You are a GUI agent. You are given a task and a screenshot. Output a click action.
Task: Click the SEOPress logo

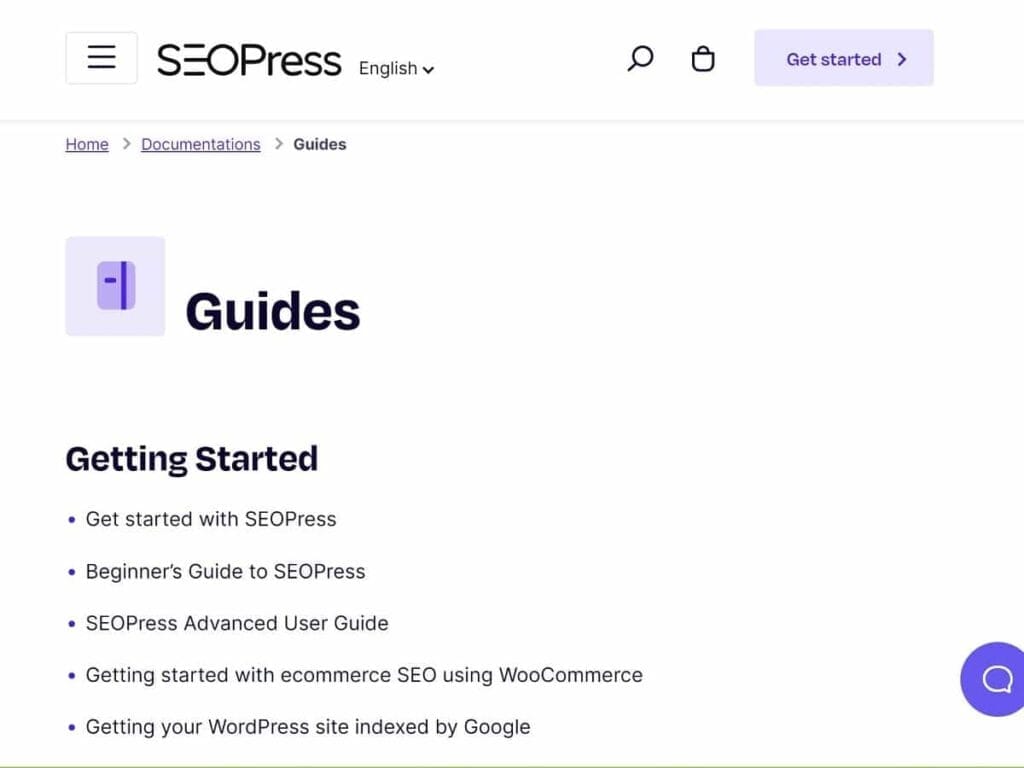(x=248, y=60)
